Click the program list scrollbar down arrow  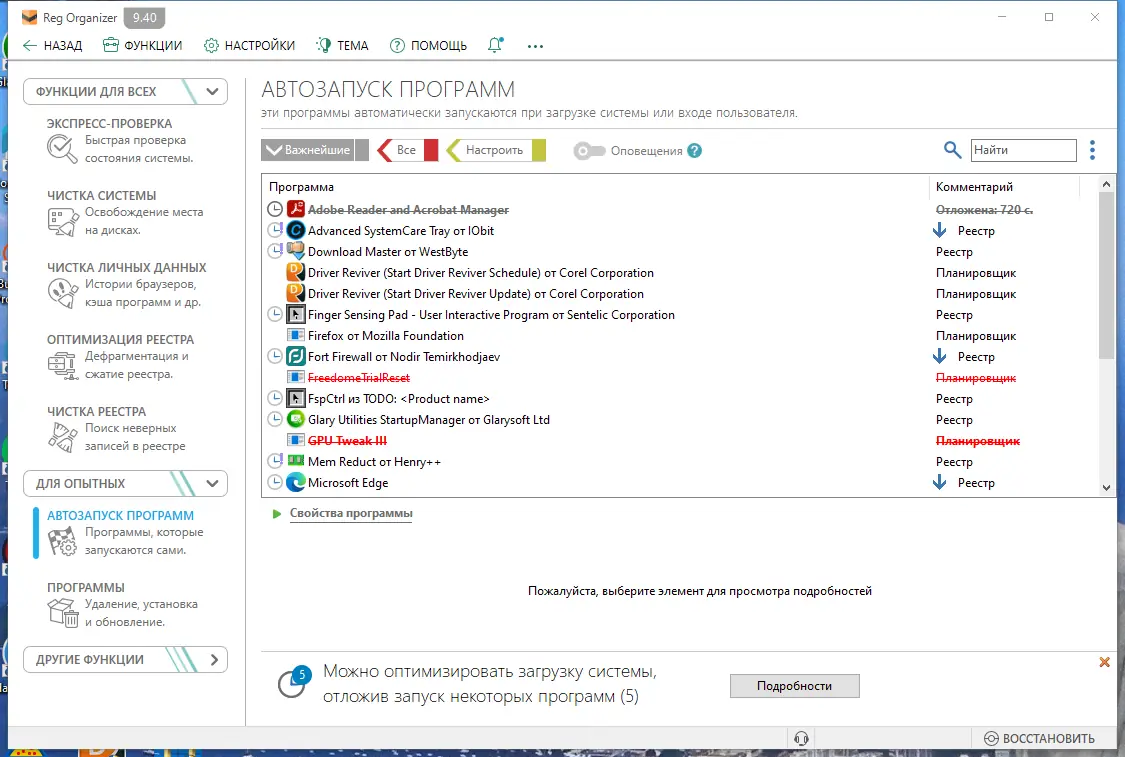[x=1106, y=488]
